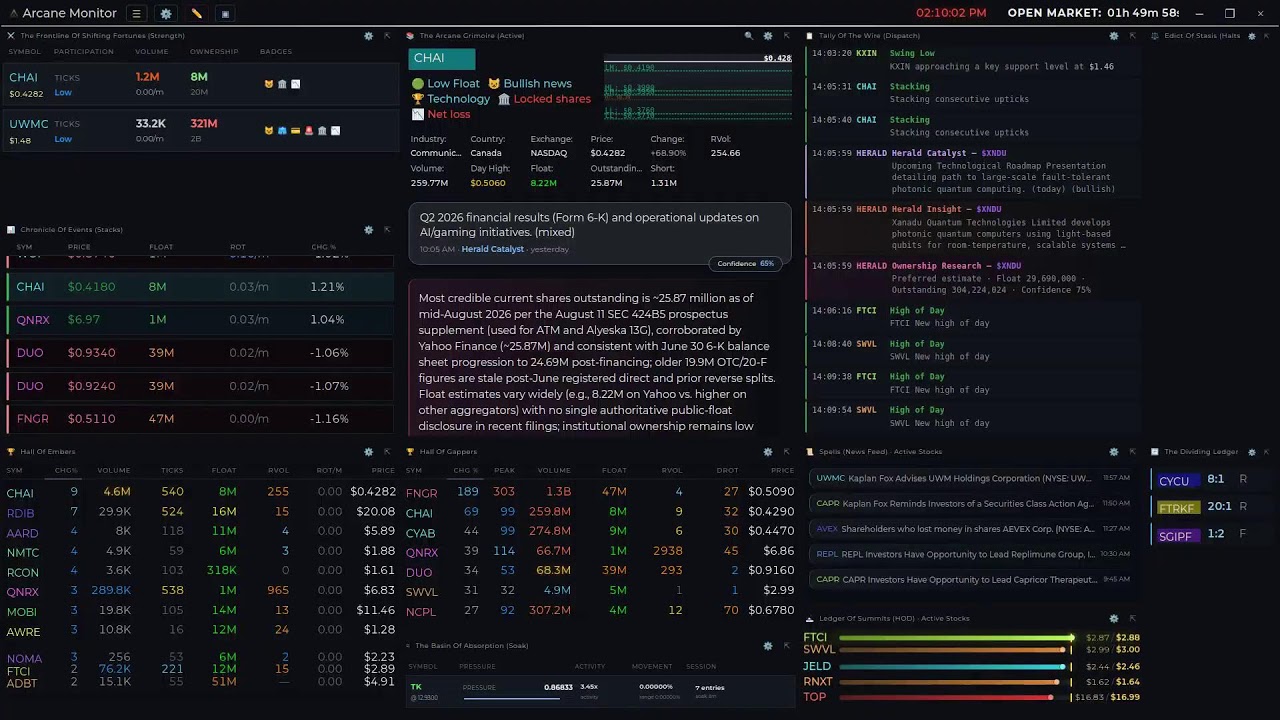
Task: Click the CHAI mini price chart in Grimoire
Action: coord(698,86)
